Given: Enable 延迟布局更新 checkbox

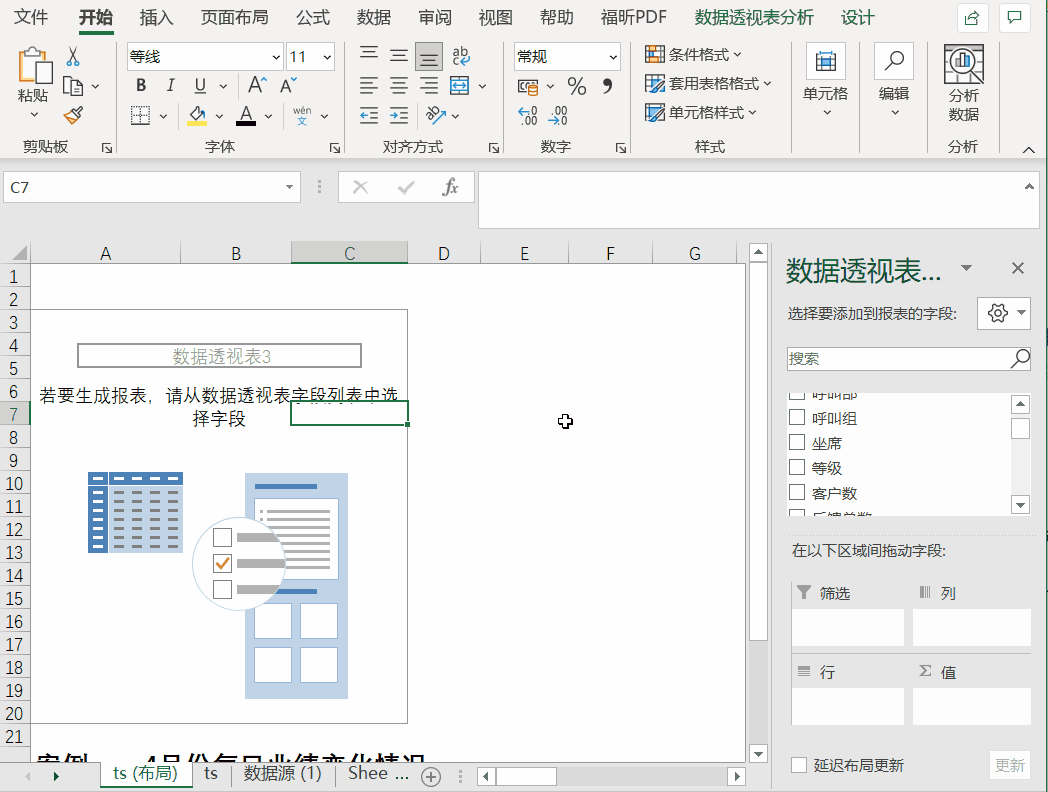Looking at the screenshot, I should pos(799,765).
